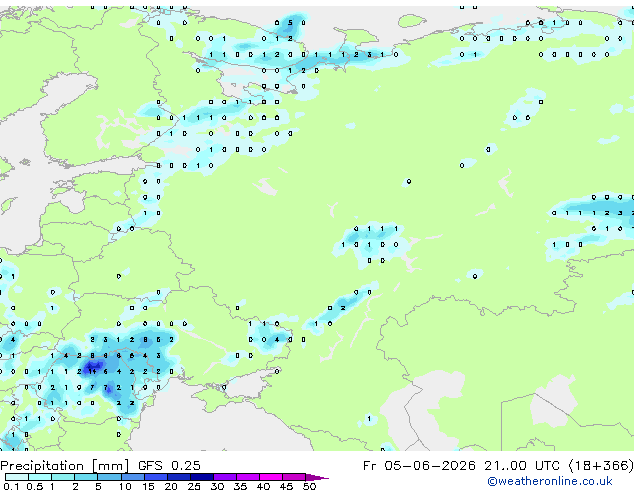This screenshot has height=490, width=634.
Task: Click the '25' legend scale label
Action: (194, 486)
